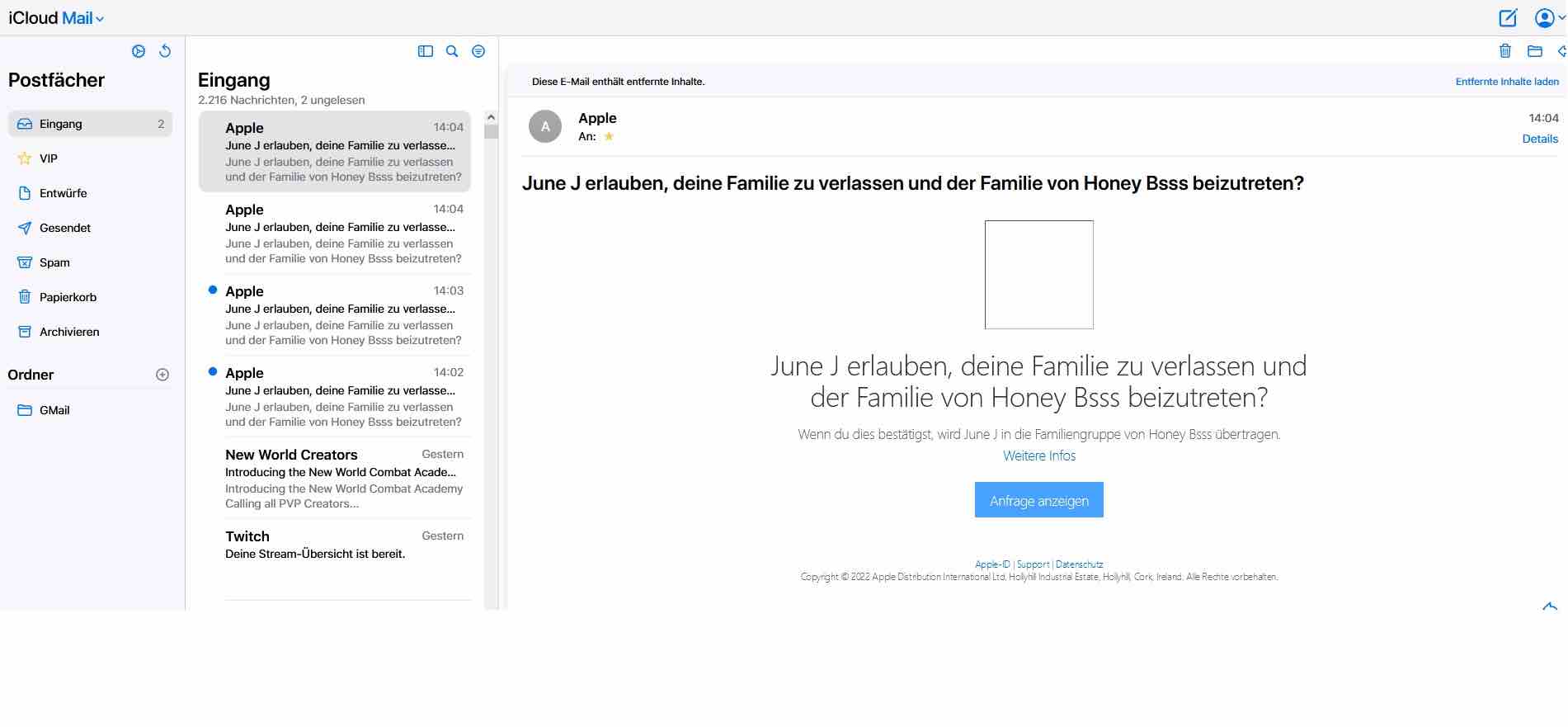Click the email subject heading text
Viewport: 1568px width, 727px height.
coord(913,183)
